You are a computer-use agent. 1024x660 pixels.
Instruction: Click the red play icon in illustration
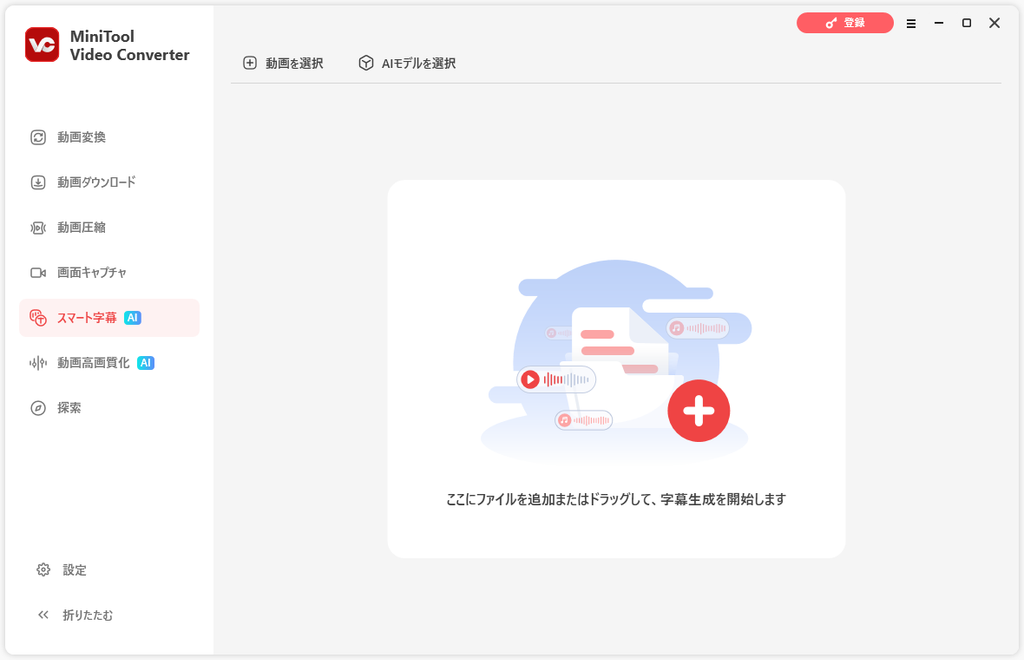(530, 379)
